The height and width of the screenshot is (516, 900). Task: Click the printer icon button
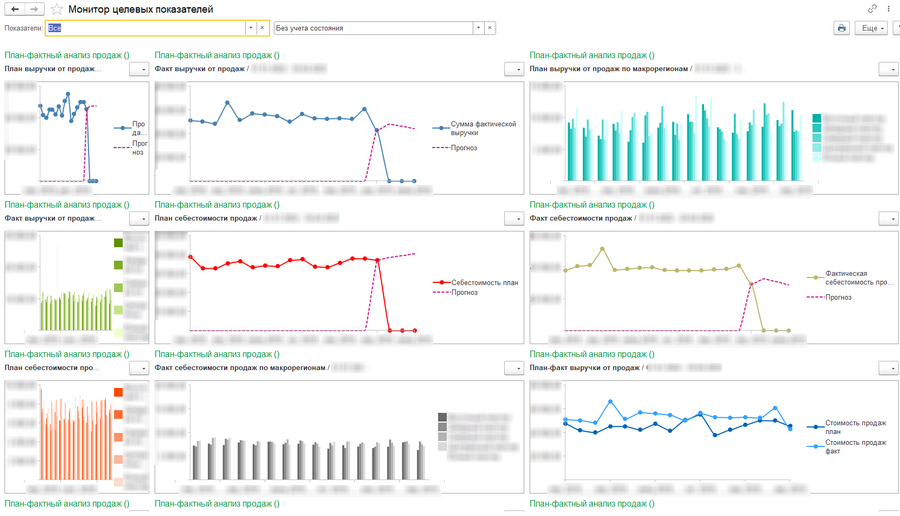(841, 28)
